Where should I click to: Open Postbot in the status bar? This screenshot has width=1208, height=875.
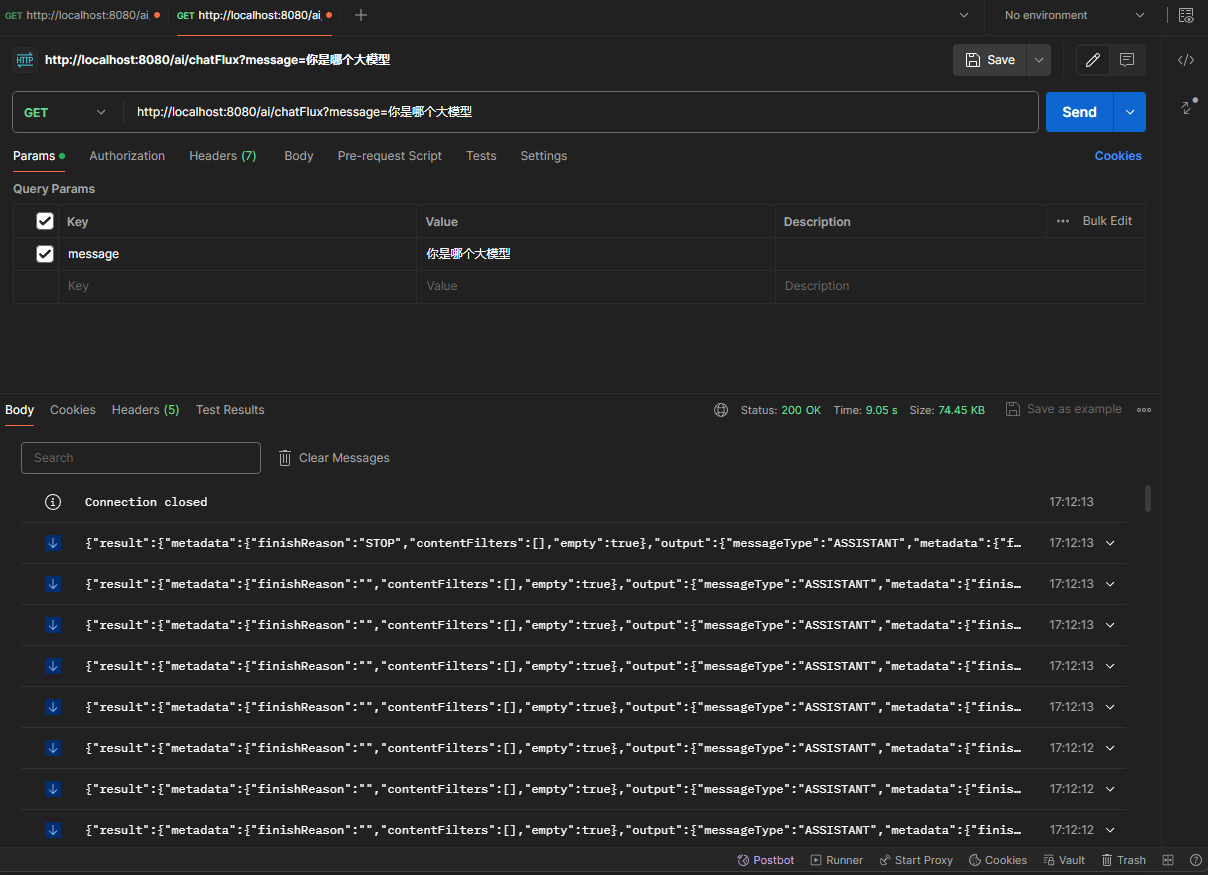[x=766, y=860]
